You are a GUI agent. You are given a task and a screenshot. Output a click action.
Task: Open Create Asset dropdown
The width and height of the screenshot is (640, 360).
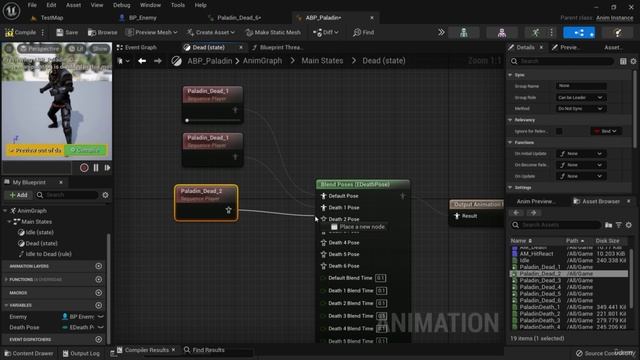tap(211, 32)
